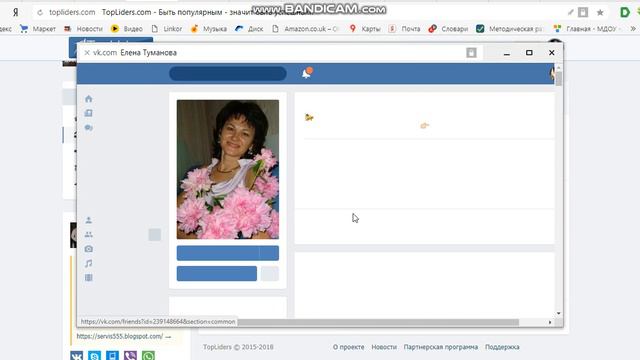This screenshot has height=360, width=640.
Task: Open the Словари bookmark
Action: [x=448, y=29]
